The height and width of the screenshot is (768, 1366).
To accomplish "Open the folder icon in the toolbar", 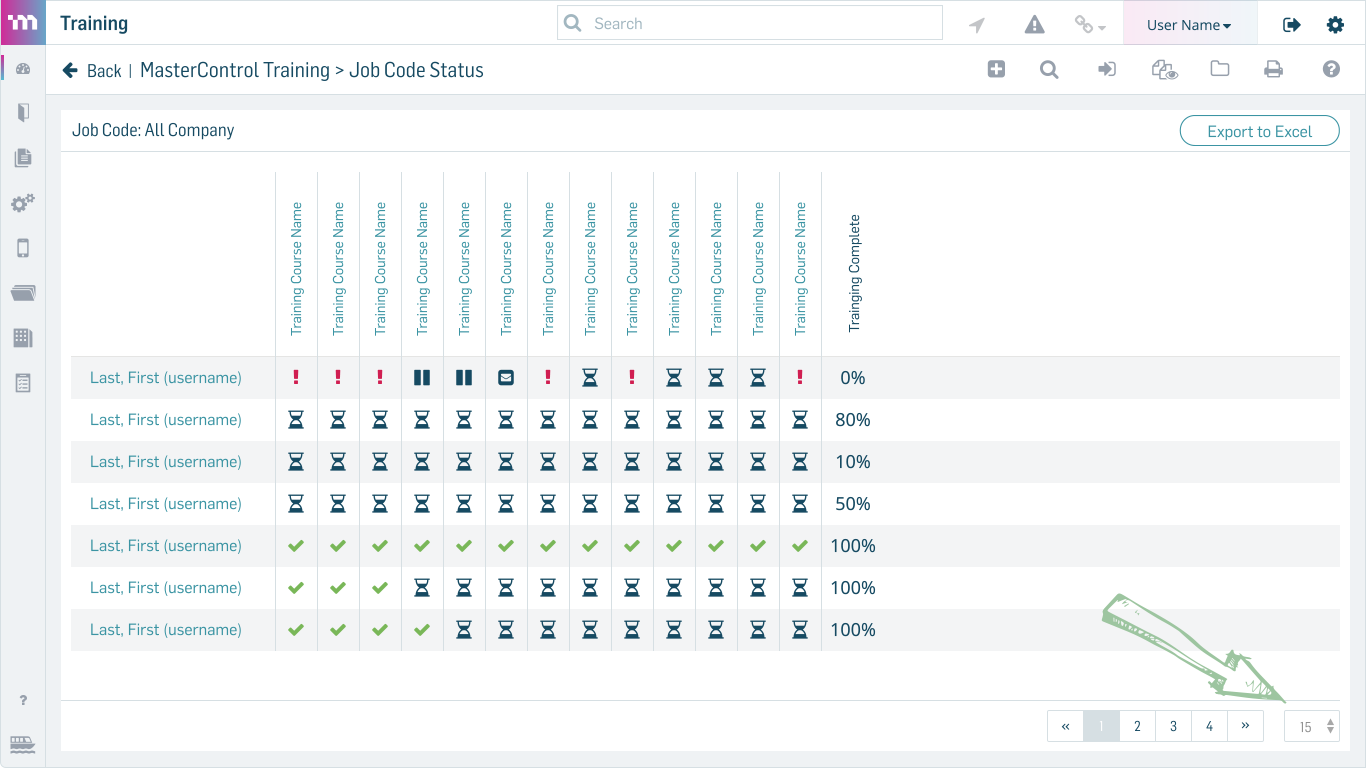I will (x=1220, y=69).
